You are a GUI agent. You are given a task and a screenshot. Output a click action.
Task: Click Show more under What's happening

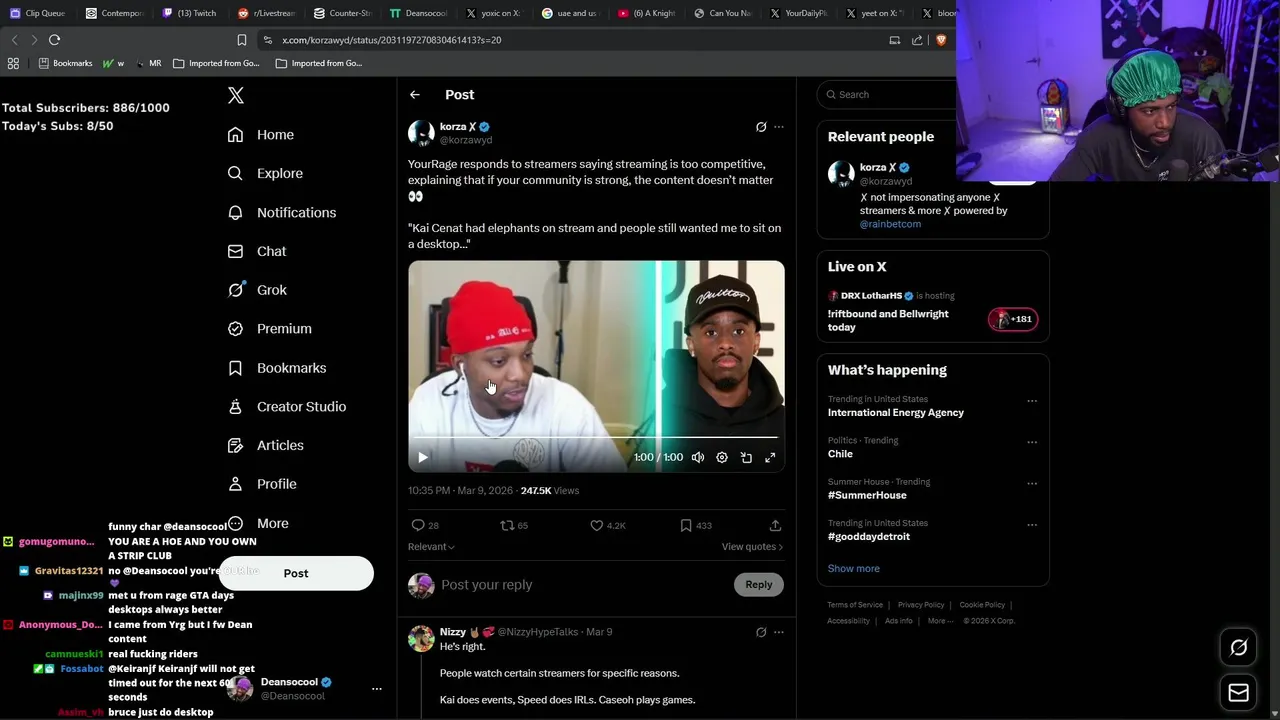click(854, 568)
